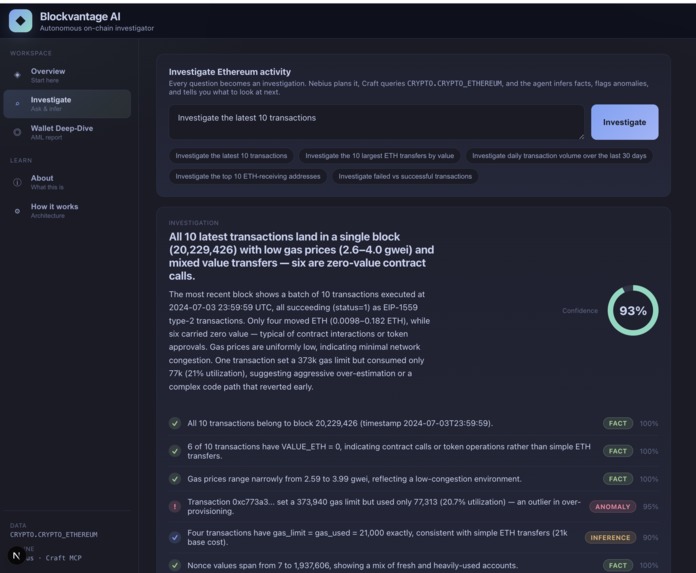Click the investigation headline about block 20,229,426
The width and height of the screenshot is (696, 573).
[x=301, y=256]
